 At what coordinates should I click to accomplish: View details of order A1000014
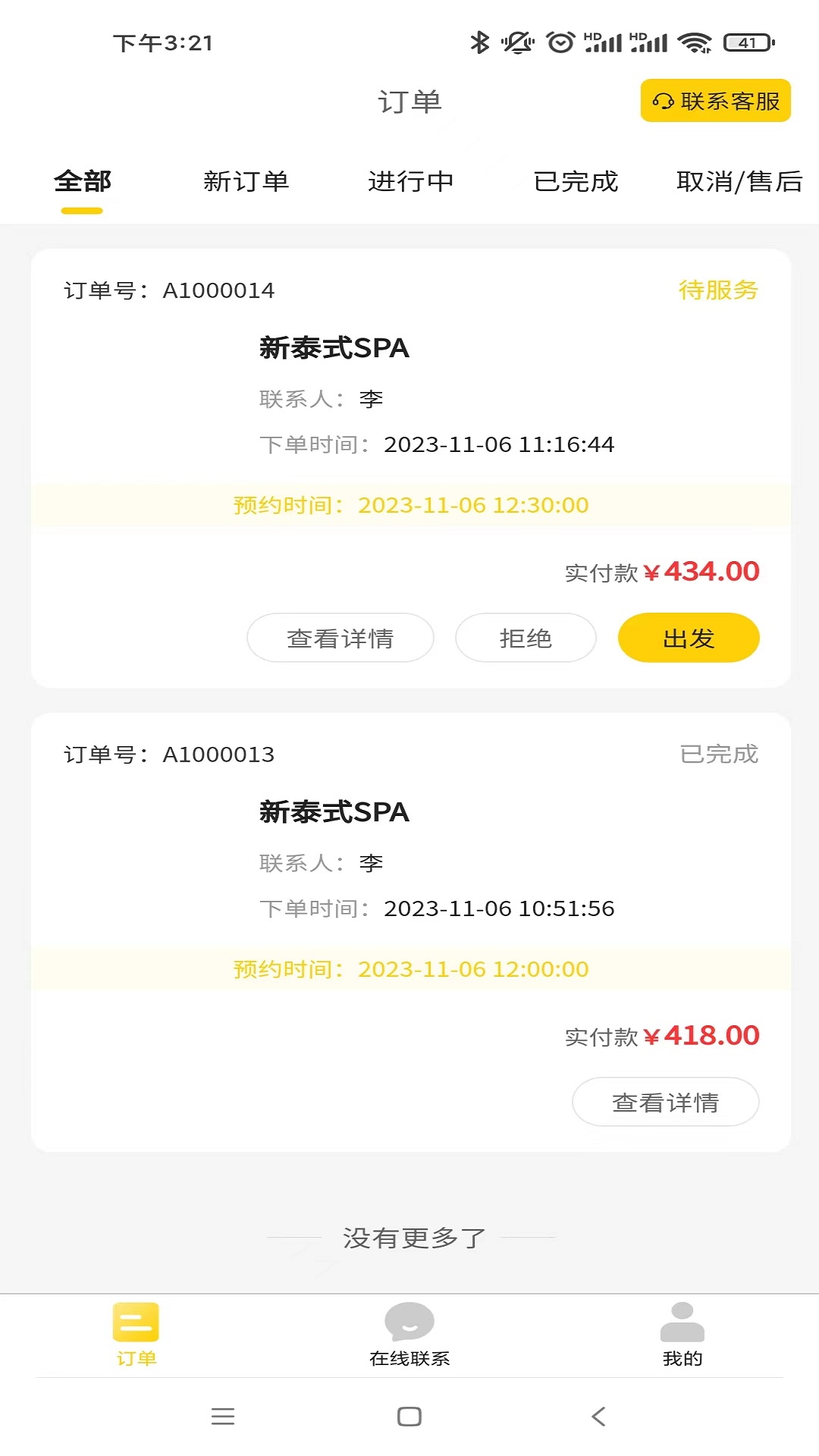coord(340,638)
